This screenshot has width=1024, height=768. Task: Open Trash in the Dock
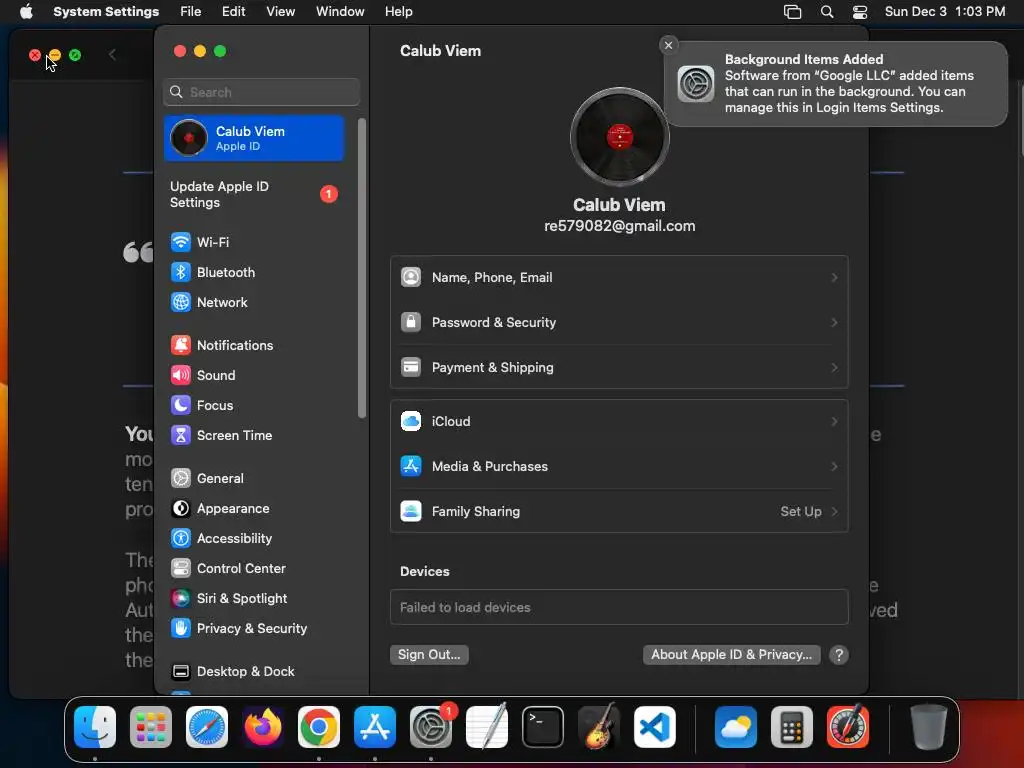click(x=928, y=727)
